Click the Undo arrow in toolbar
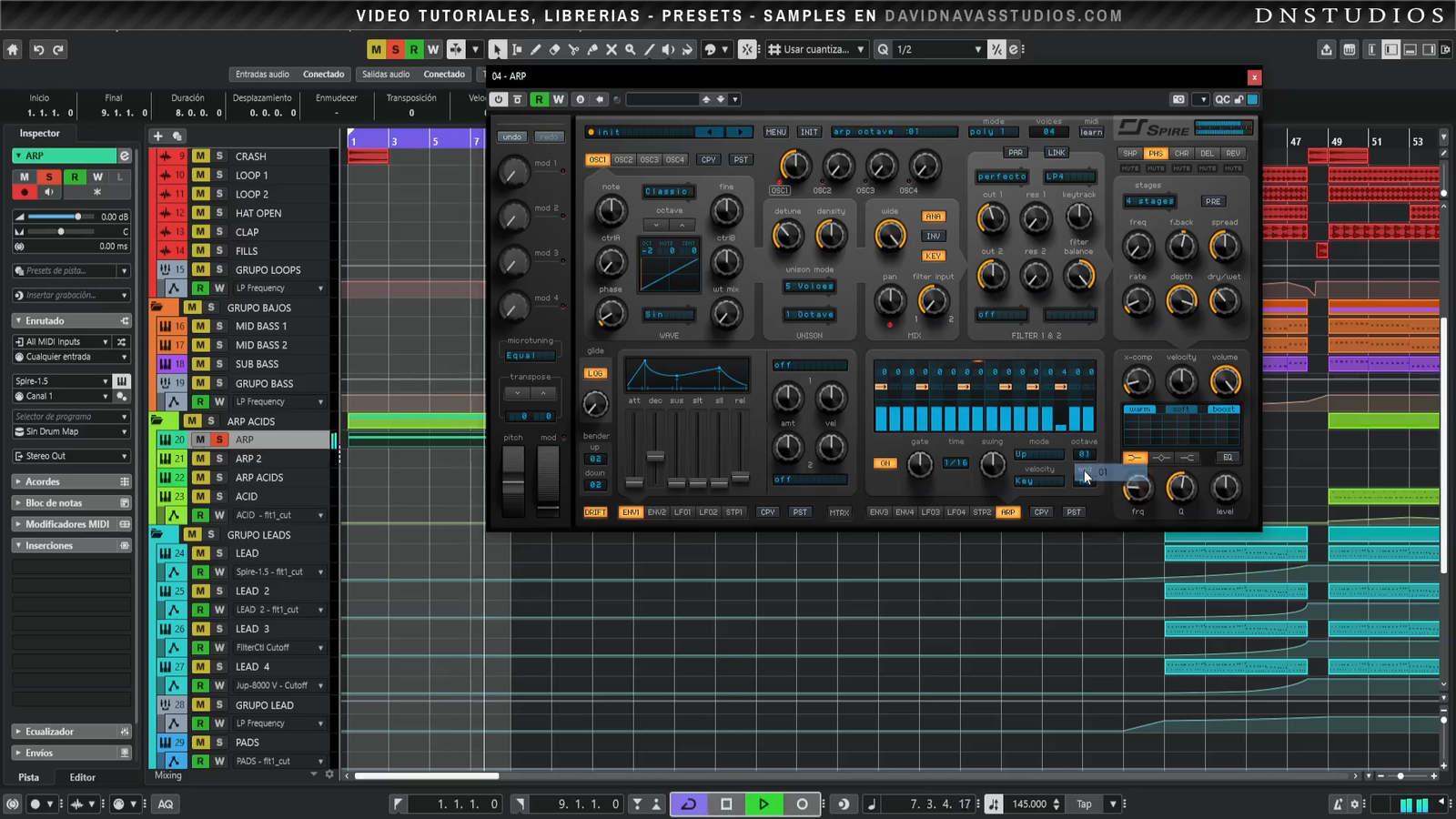 (38, 49)
